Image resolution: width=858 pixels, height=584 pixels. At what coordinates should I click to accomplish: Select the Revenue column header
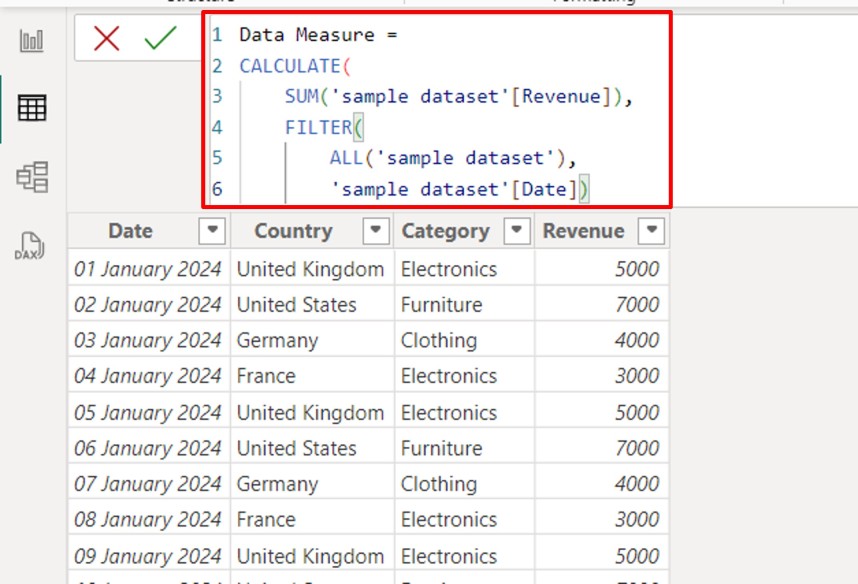583,231
